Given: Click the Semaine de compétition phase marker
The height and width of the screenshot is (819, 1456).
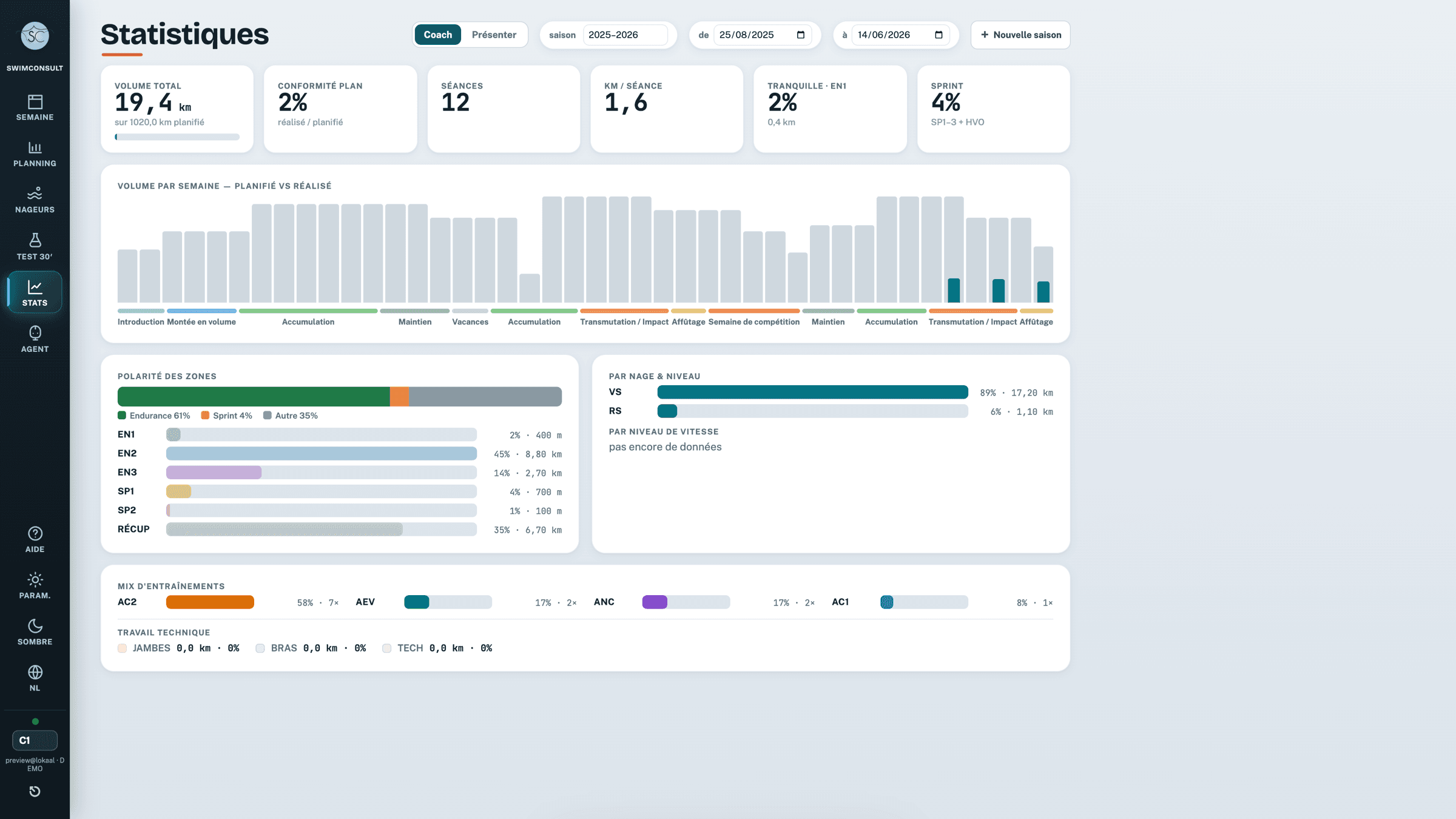Looking at the screenshot, I should click(754, 311).
